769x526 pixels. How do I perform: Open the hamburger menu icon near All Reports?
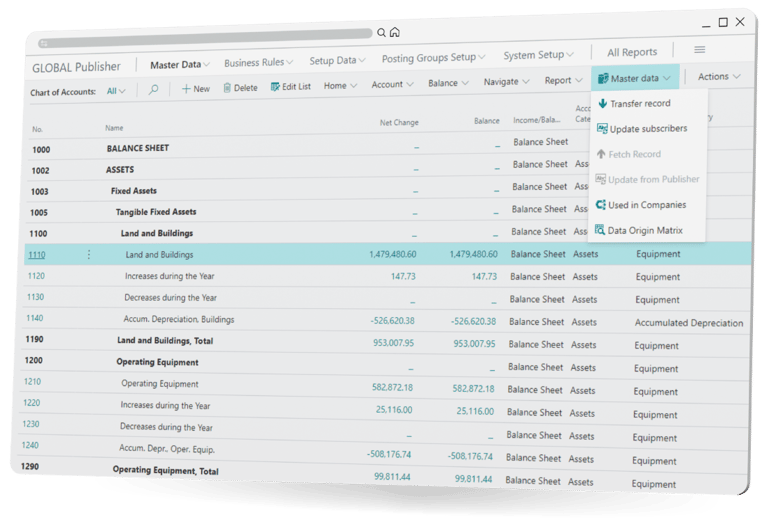point(700,50)
